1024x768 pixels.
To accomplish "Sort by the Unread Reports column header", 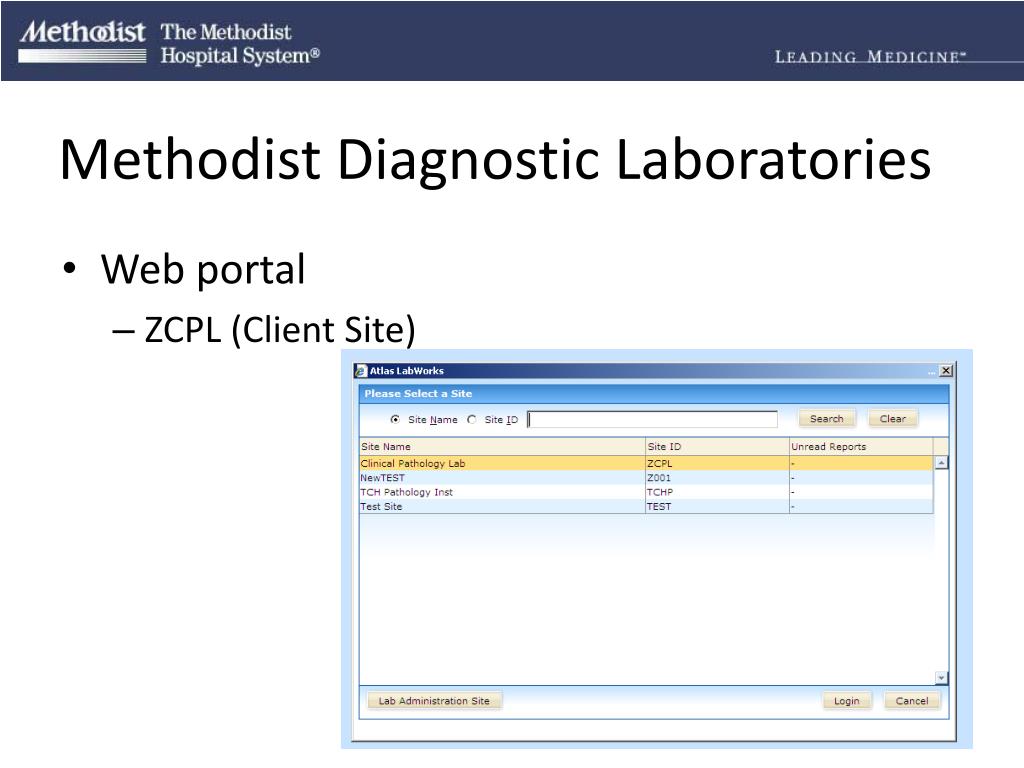I will 861,447.
